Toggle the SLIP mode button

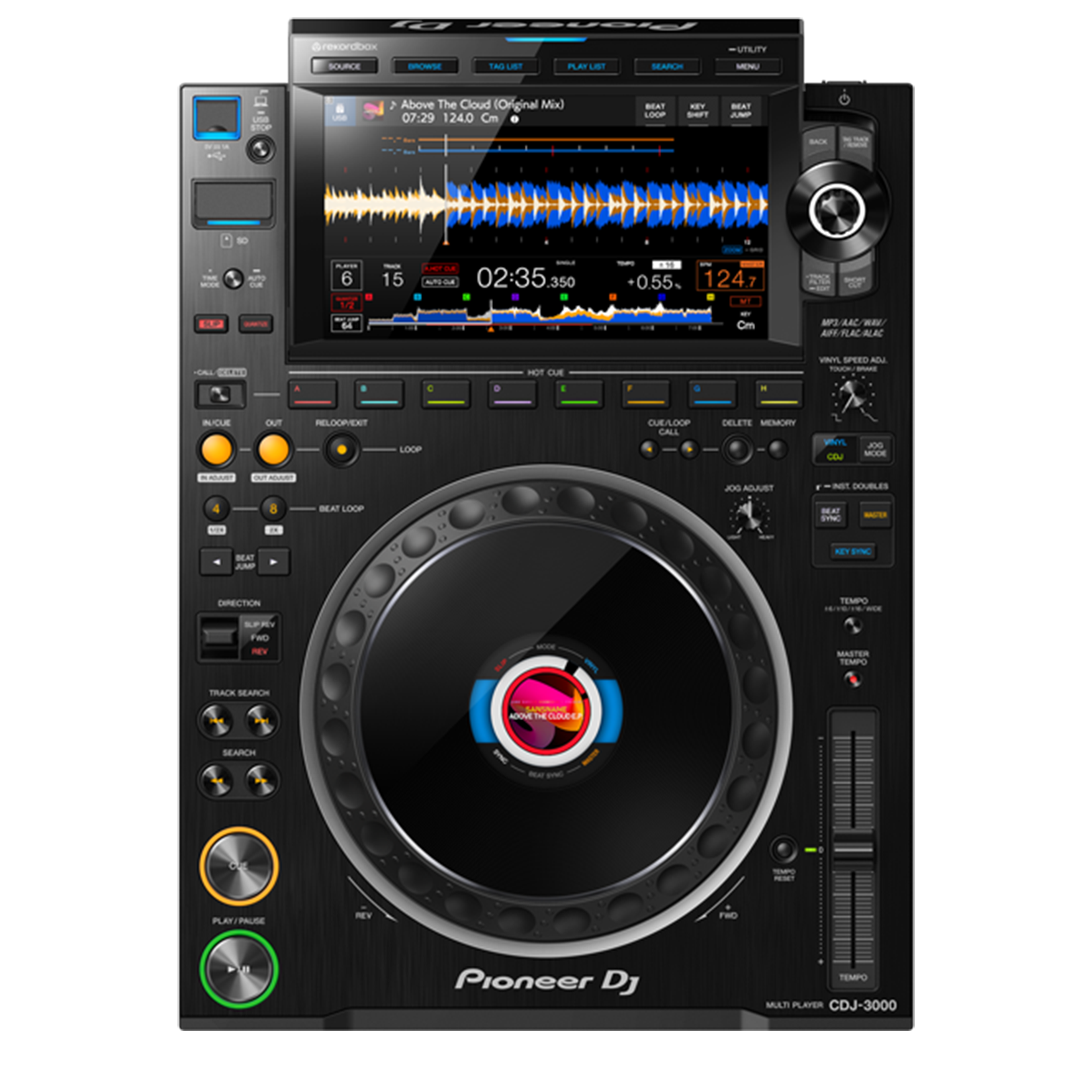click(x=210, y=324)
